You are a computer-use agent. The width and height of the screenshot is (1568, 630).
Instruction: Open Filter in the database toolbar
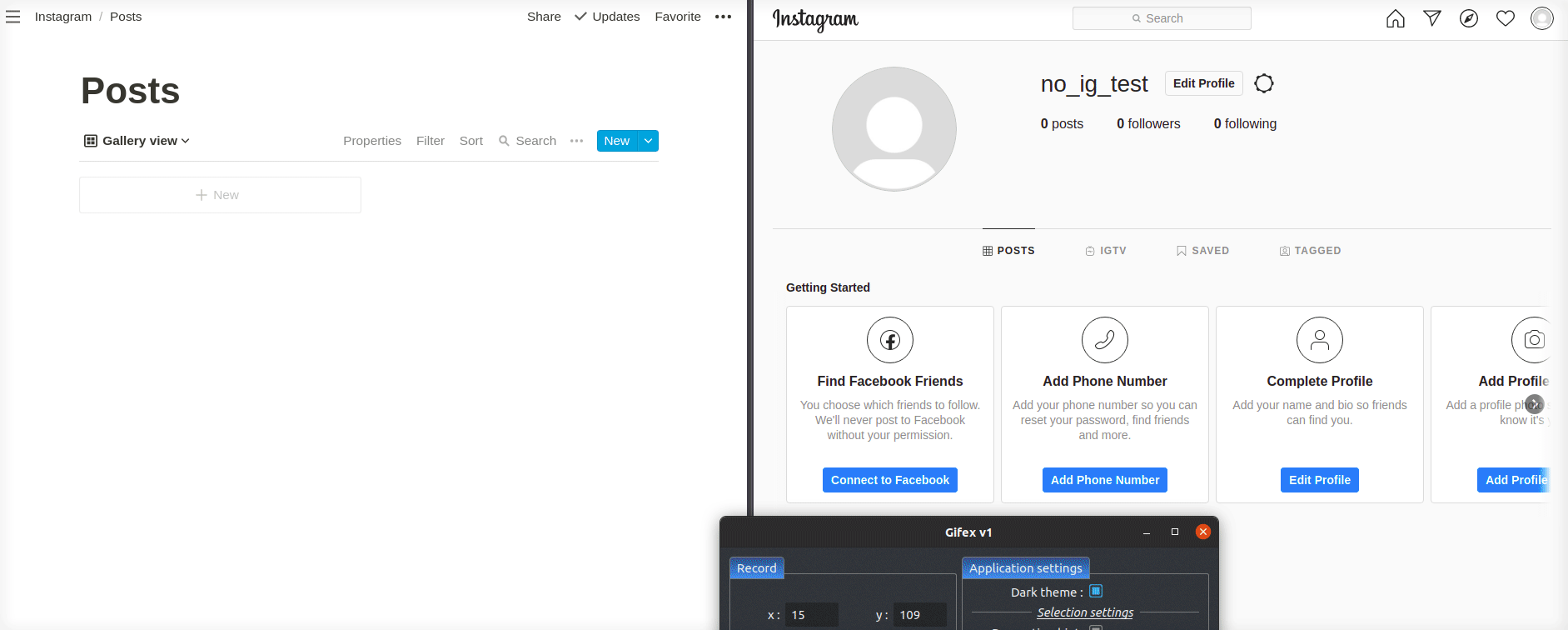(431, 141)
